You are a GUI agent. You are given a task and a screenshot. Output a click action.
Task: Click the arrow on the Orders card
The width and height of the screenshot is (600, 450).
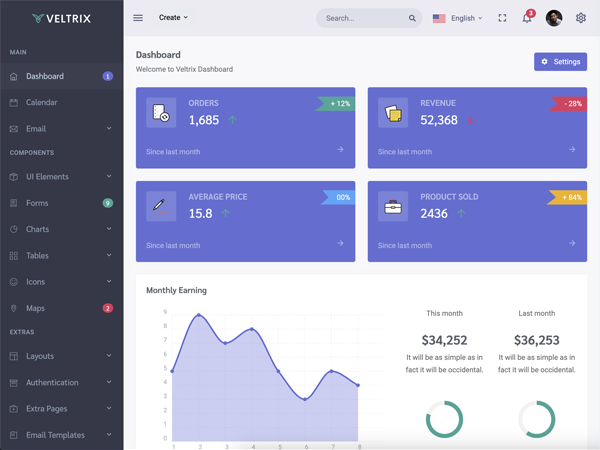[x=340, y=149]
